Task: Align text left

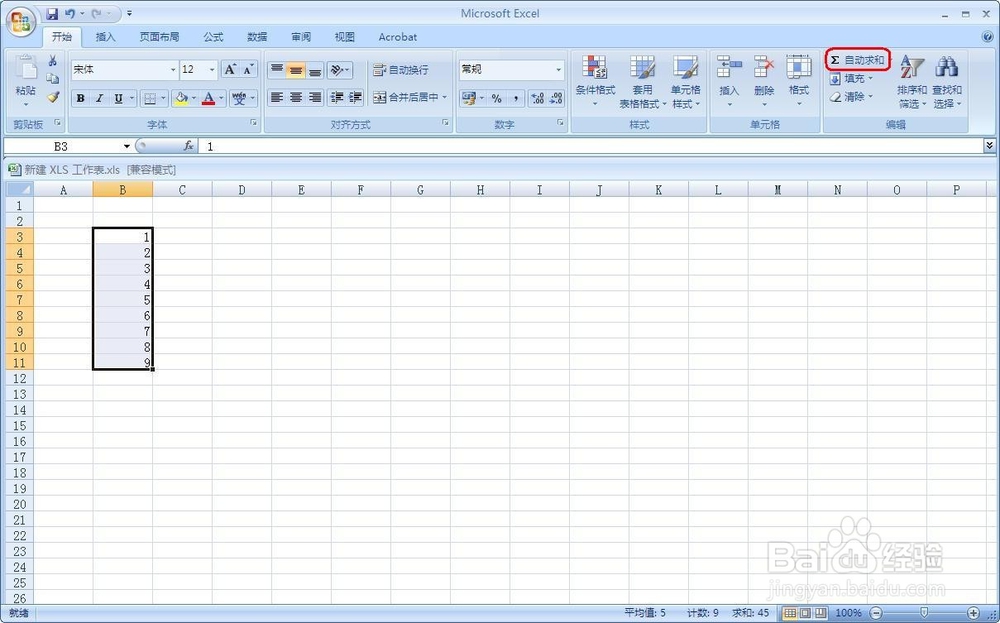Action: (x=276, y=98)
